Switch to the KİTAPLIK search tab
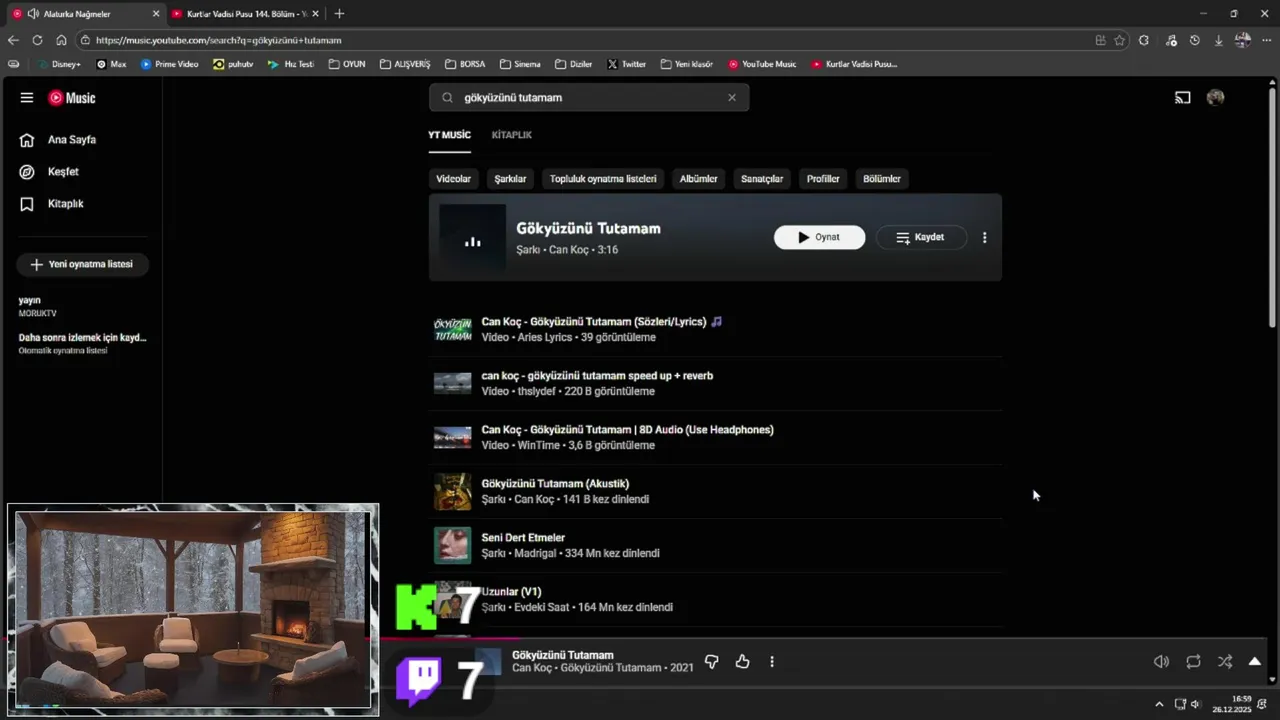1280x720 pixels. [x=512, y=135]
